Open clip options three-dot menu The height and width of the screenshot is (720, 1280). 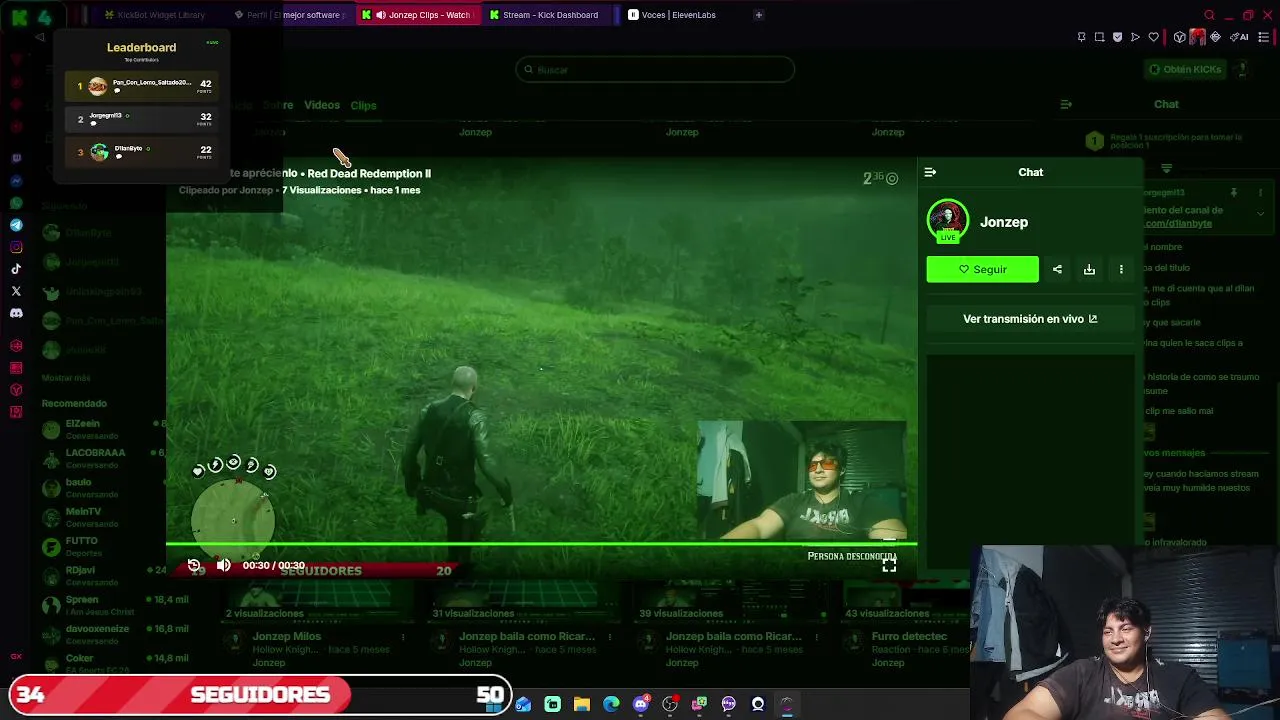point(1121,269)
